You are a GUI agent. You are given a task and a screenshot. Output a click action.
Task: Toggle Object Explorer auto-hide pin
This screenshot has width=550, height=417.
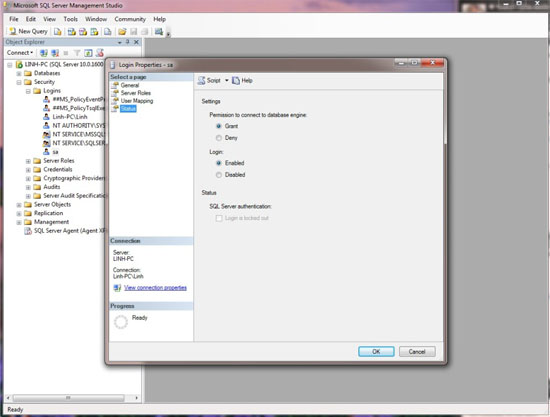128,42
